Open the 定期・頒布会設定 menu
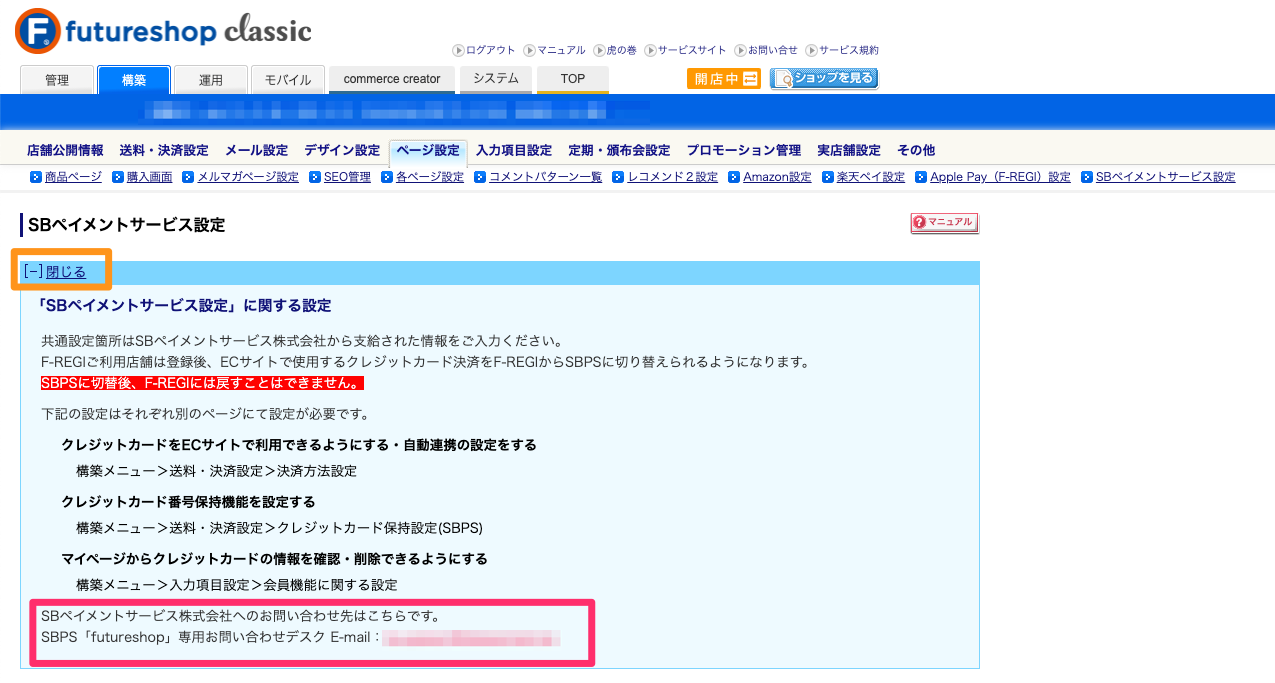Image resolution: width=1275 pixels, height=683 pixels. tap(619, 151)
